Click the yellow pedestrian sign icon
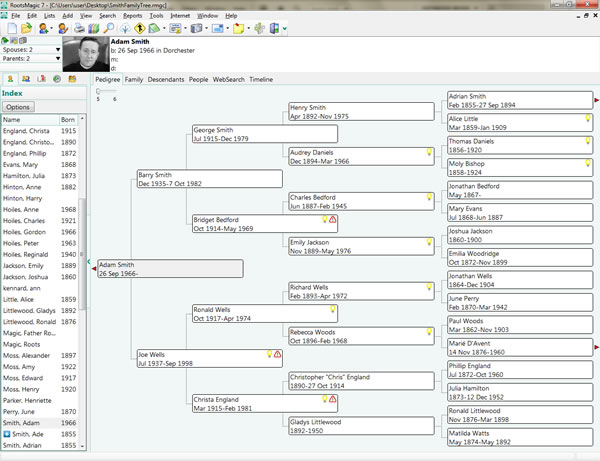Screen dimensions: 600x461 click(140, 28)
